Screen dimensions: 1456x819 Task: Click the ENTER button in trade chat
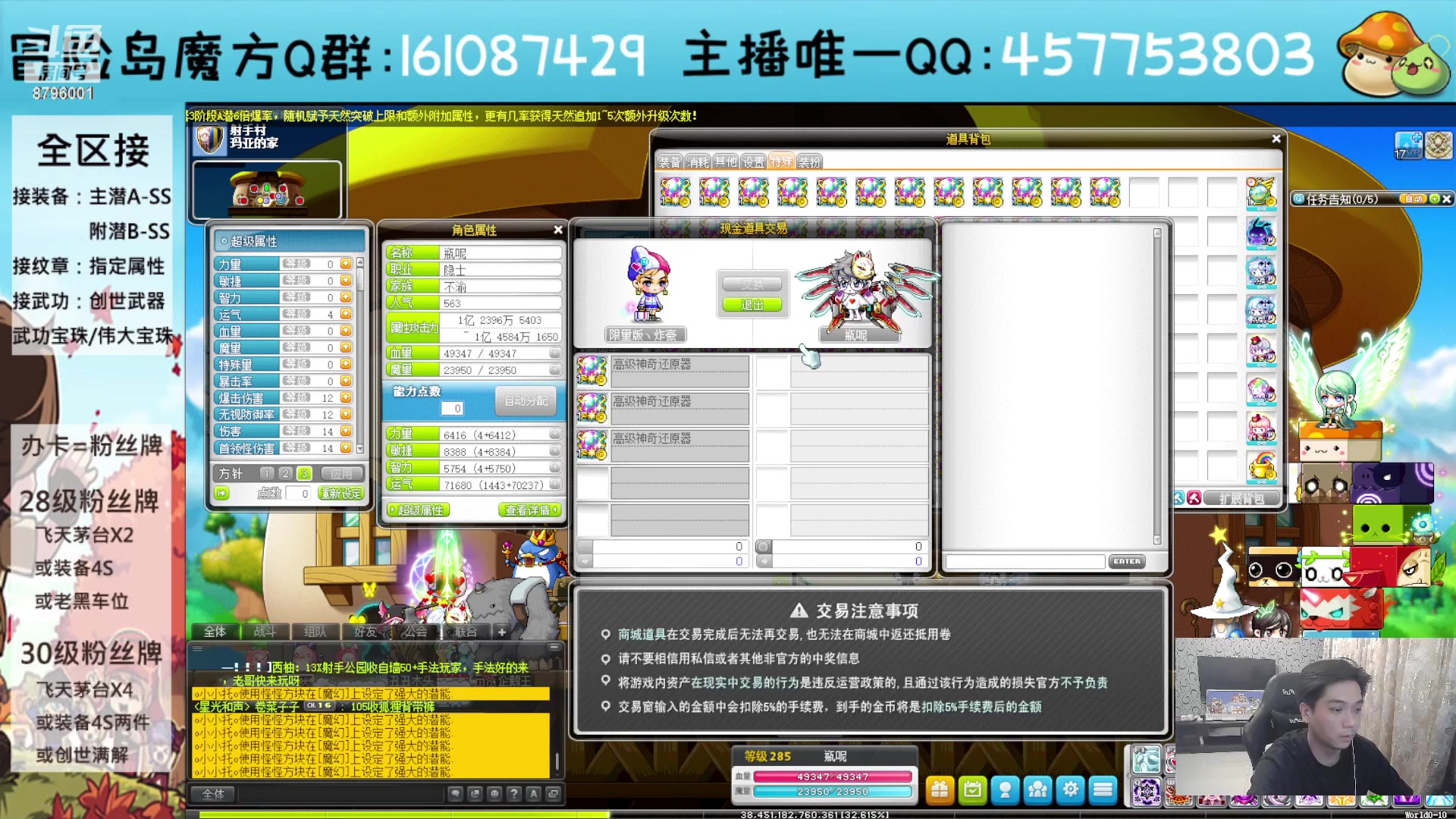coord(1127,562)
